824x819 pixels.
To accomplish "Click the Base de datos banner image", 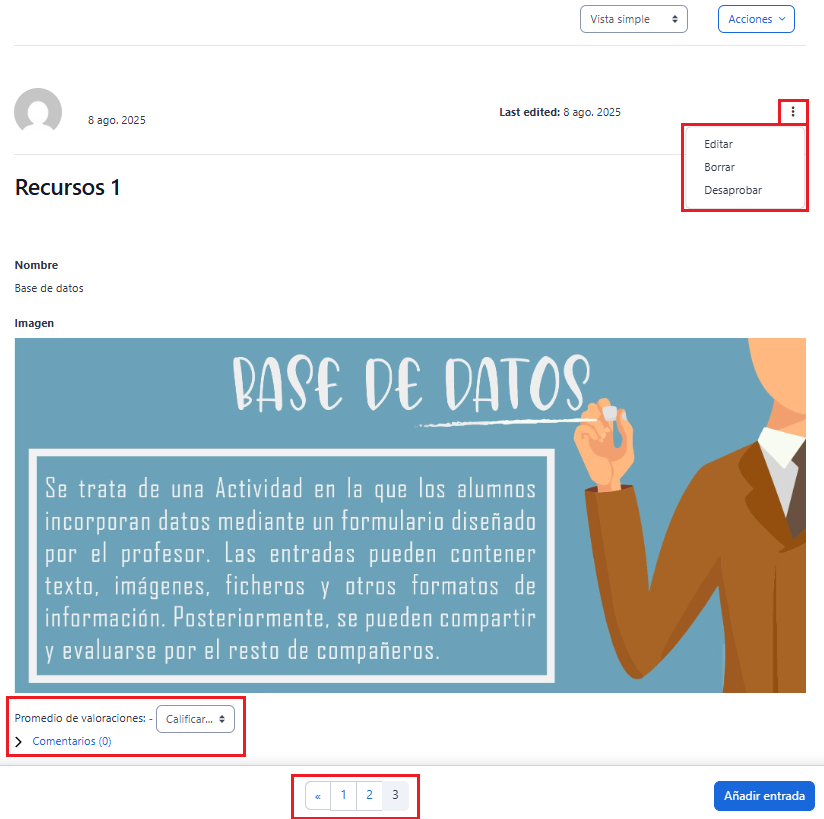I will pos(410,515).
